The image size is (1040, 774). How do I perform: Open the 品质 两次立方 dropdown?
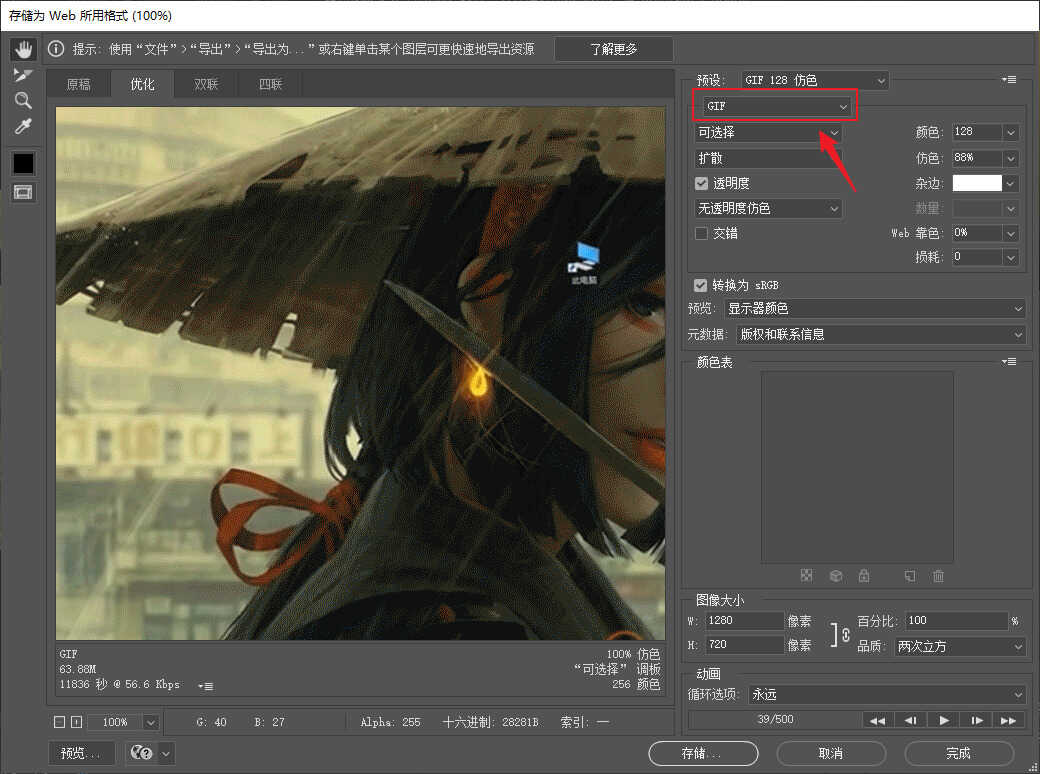pos(959,646)
